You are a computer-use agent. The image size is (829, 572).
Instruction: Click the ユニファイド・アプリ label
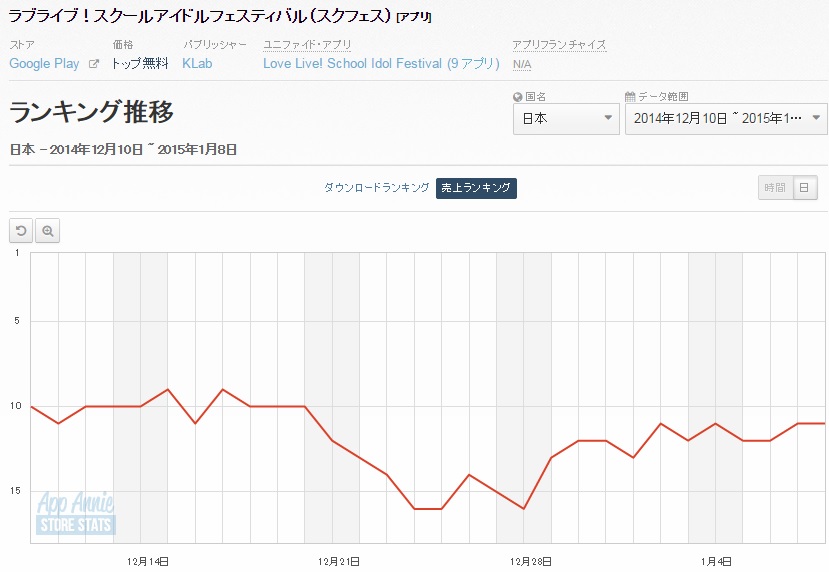[x=308, y=45]
